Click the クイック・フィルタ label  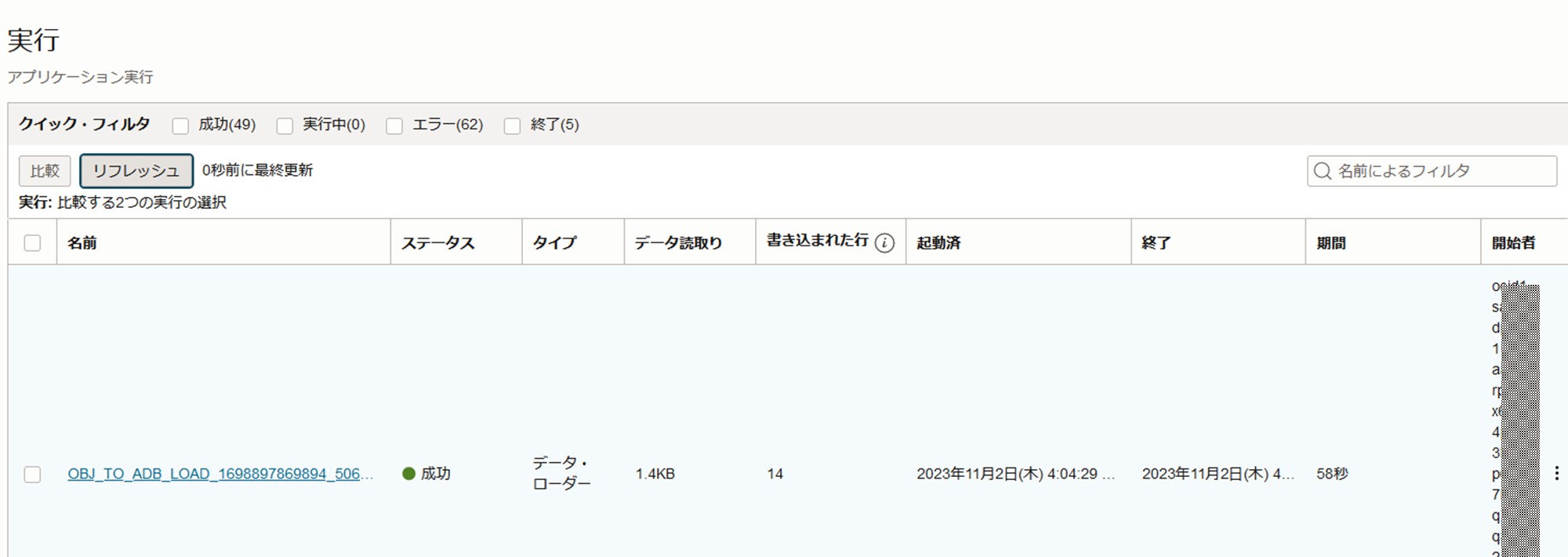point(85,124)
